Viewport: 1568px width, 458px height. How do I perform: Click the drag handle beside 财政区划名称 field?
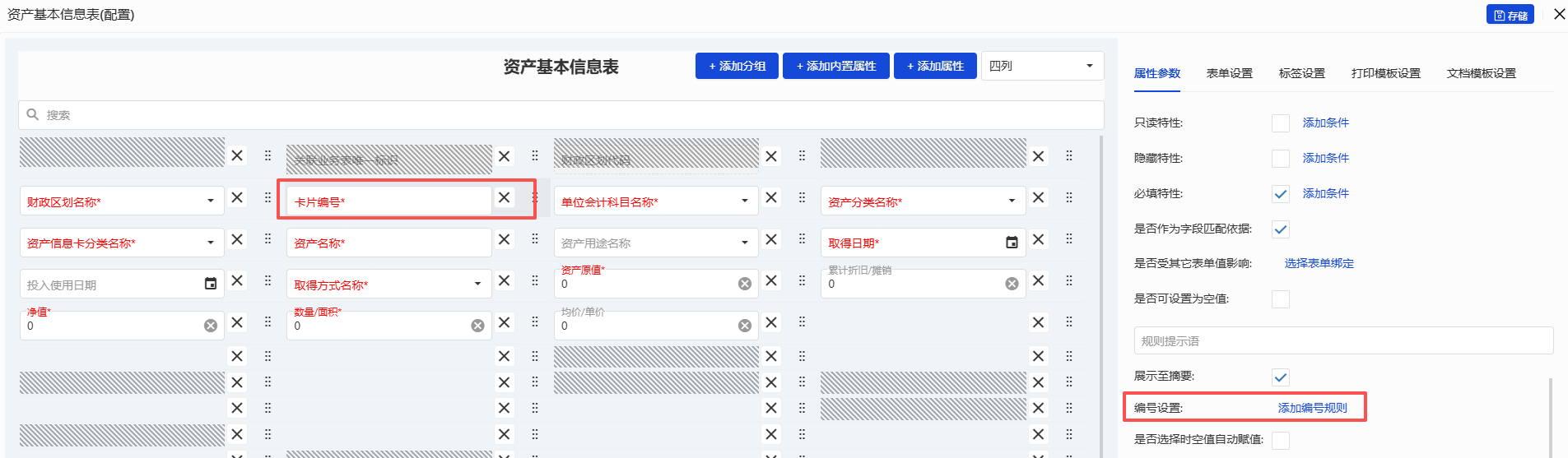pyautogui.click(x=268, y=197)
